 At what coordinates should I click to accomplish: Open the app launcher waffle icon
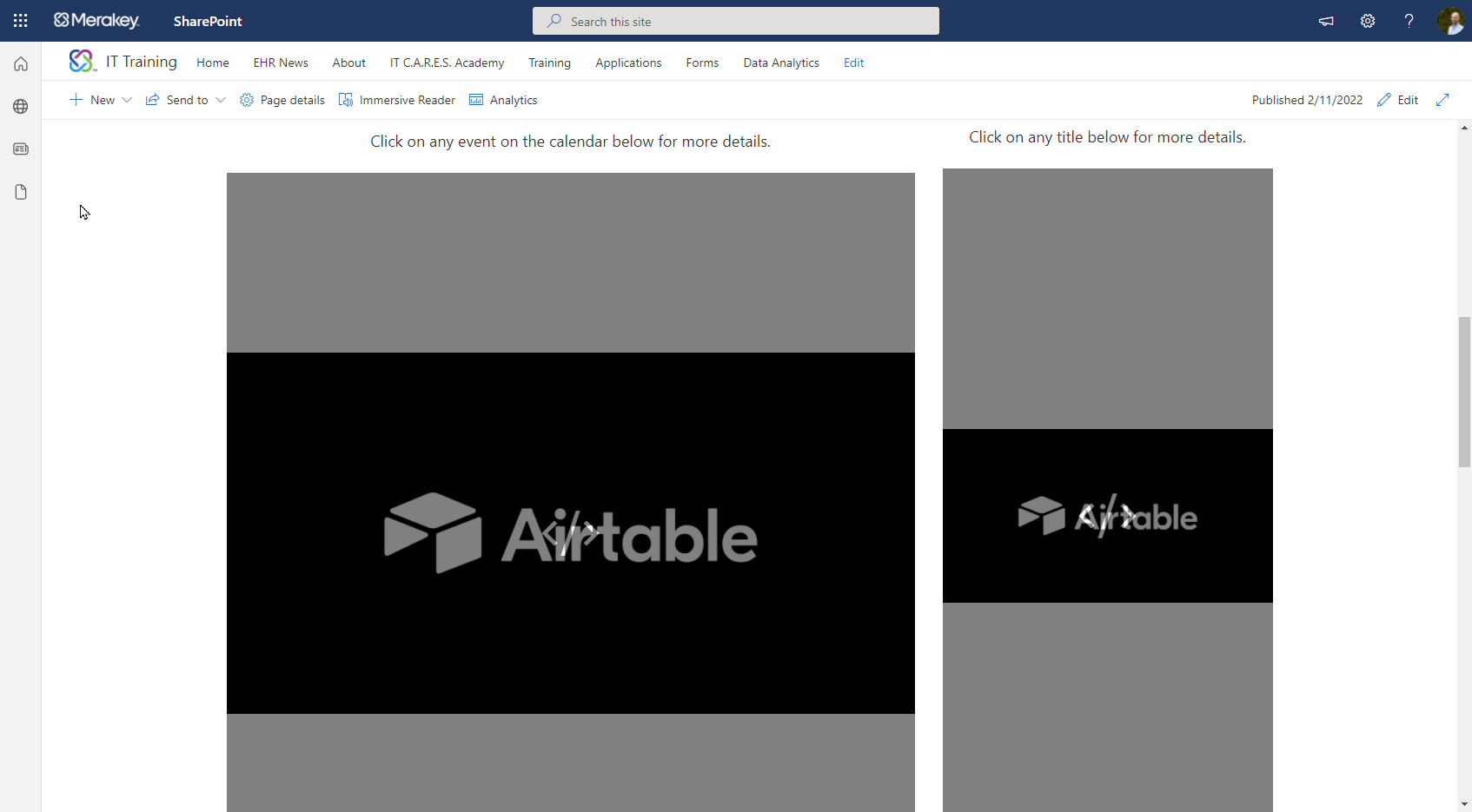point(21,21)
